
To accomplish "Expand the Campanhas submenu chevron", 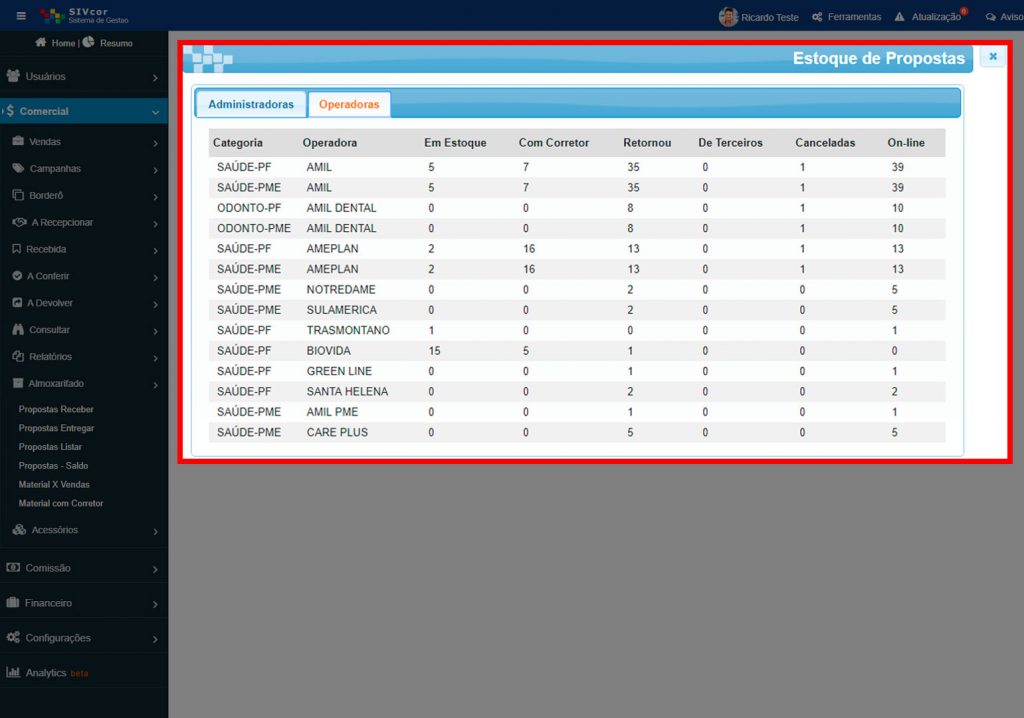I will [x=155, y=170].
